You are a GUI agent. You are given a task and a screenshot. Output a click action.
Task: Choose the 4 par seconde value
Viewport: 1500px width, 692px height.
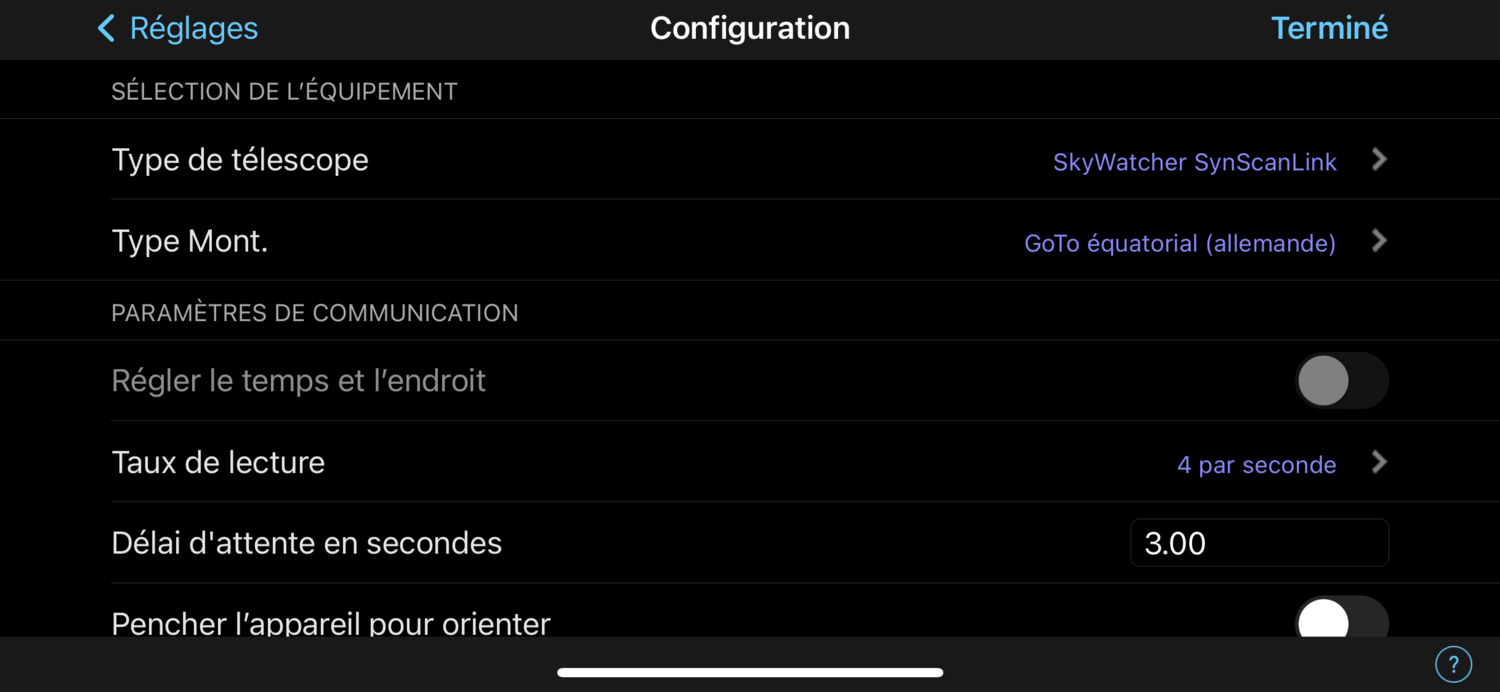[1256, 465]
